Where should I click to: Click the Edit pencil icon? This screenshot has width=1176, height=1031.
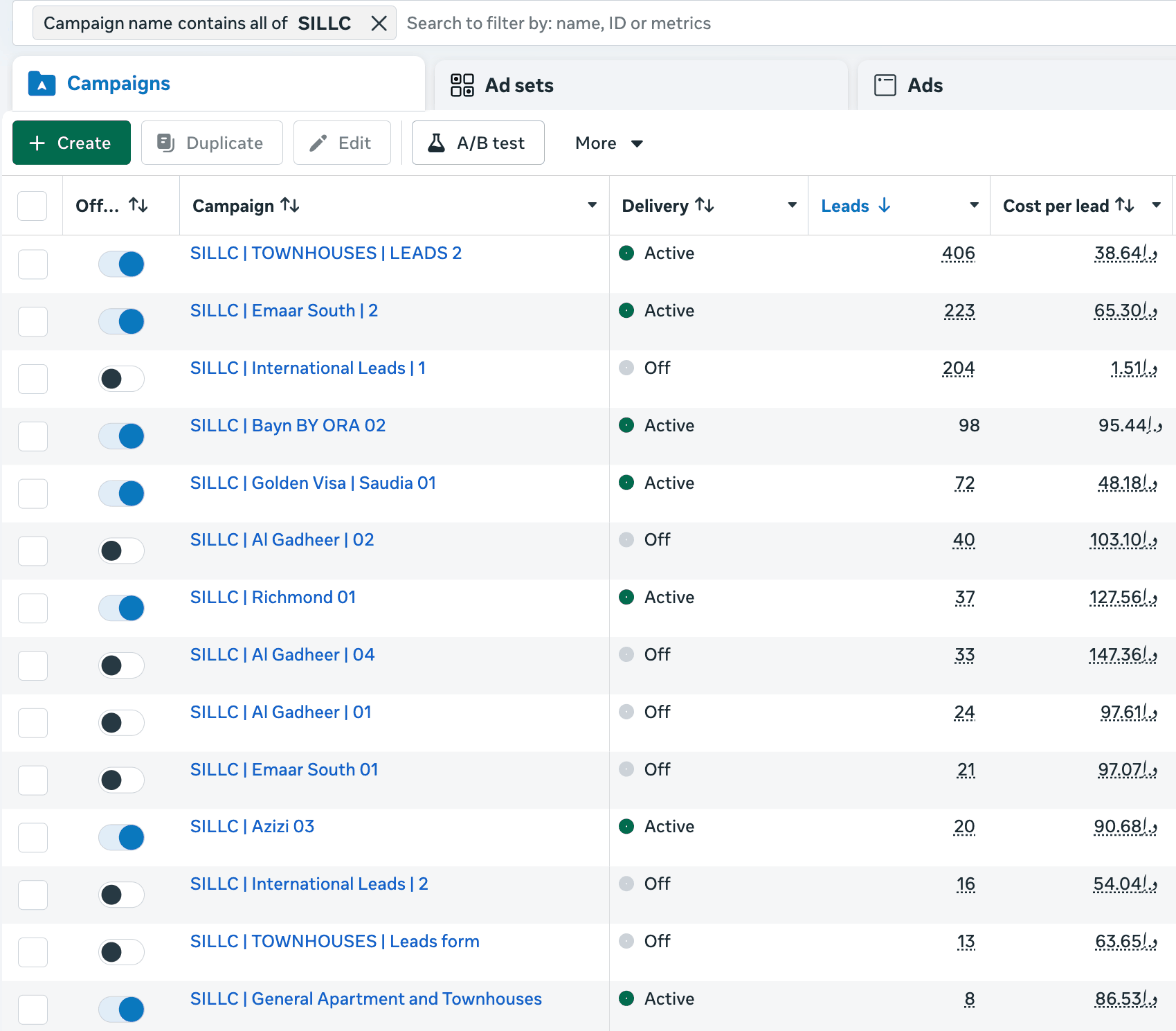pyautogui.click(x=318, y=142)
